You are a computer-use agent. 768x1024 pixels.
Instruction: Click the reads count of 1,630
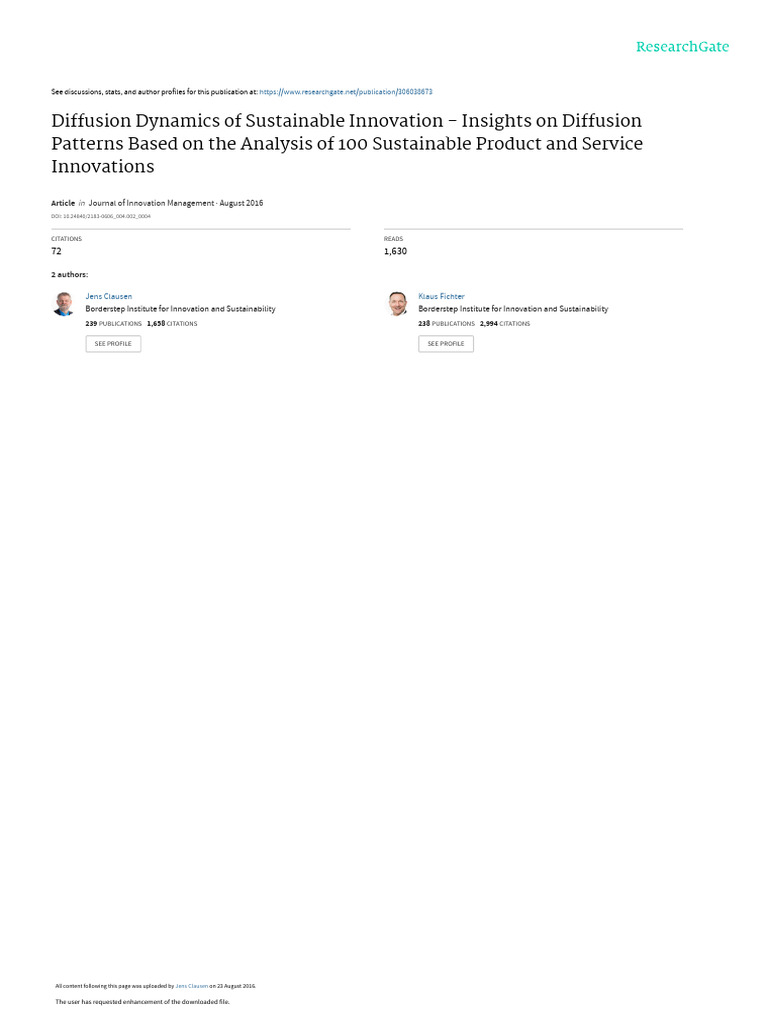[395, 251]
